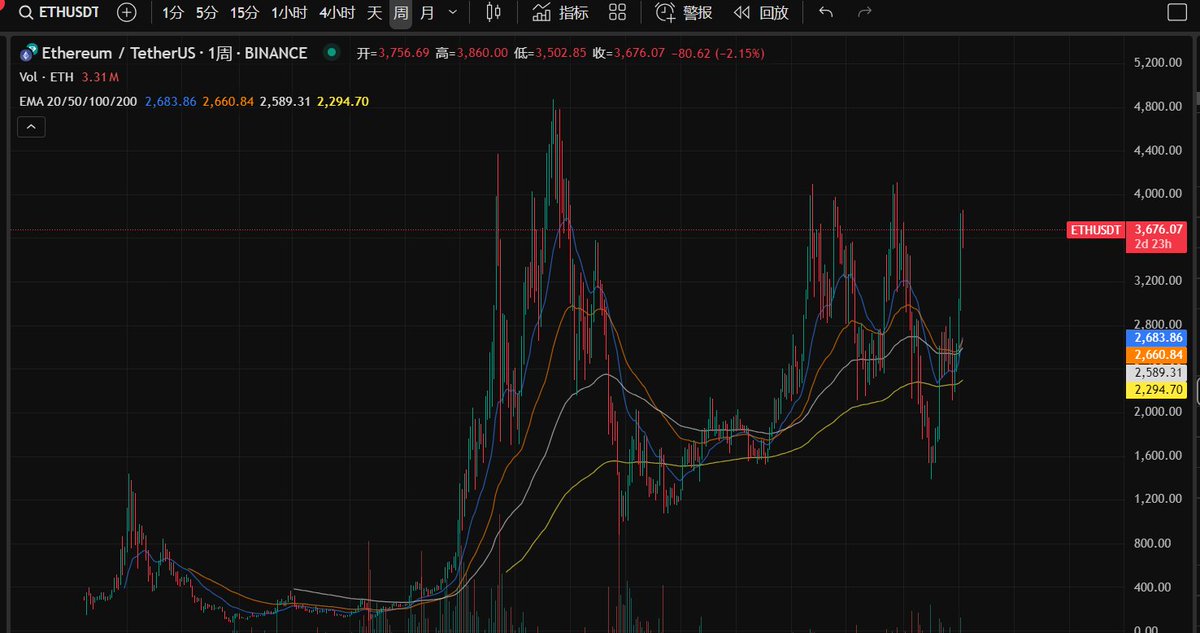Image resolution: width=1200 pixels, height=633 pixels.
Task: Open the candlestick chart type selector
Action: (x=491, y=13)
